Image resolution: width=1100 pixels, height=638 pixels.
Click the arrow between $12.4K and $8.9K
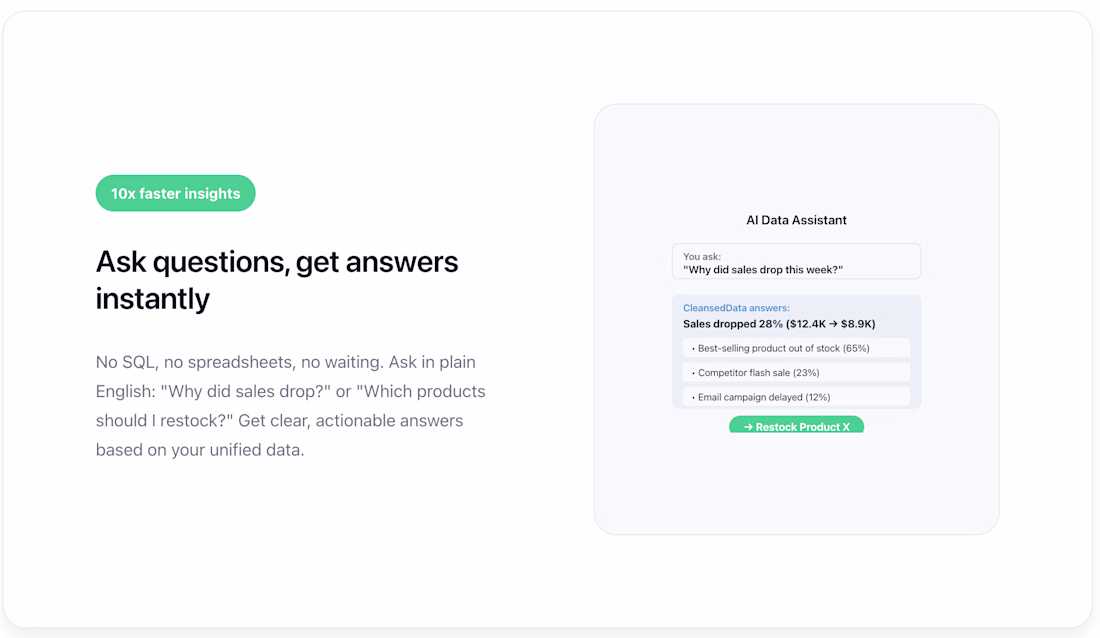[x=830, y=324]
